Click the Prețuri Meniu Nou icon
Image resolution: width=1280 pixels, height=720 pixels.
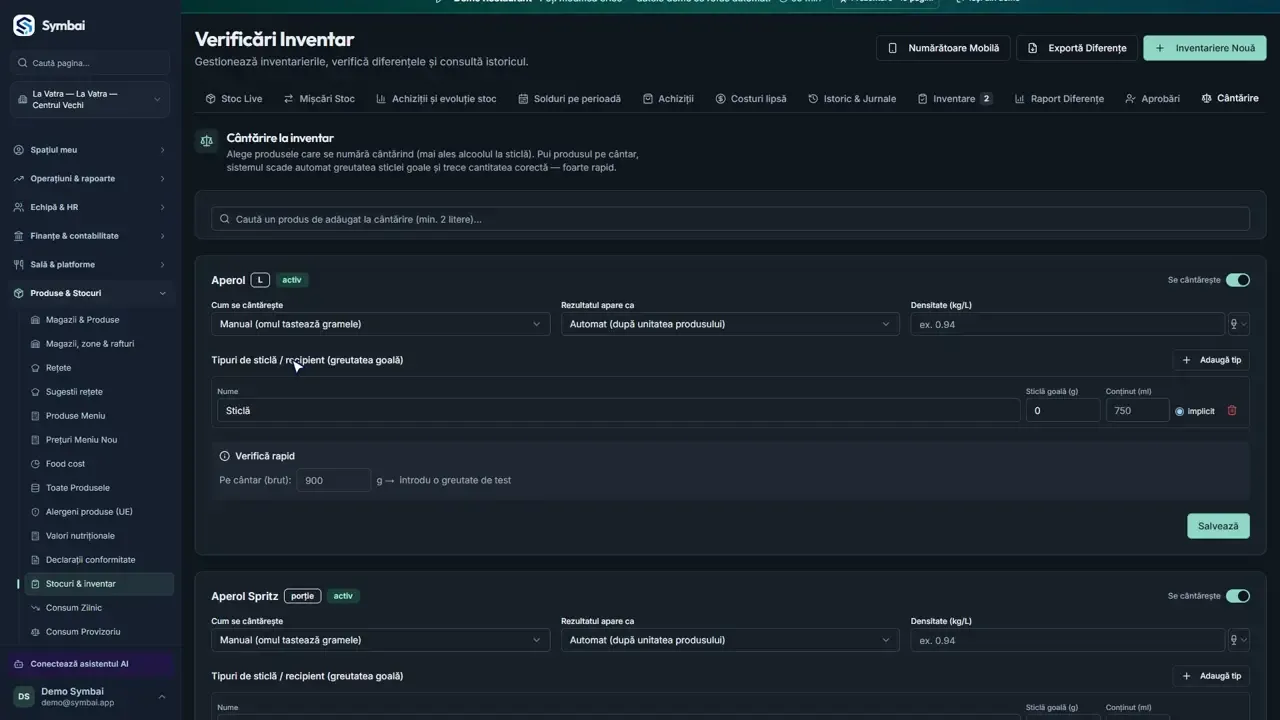[36, 440]
